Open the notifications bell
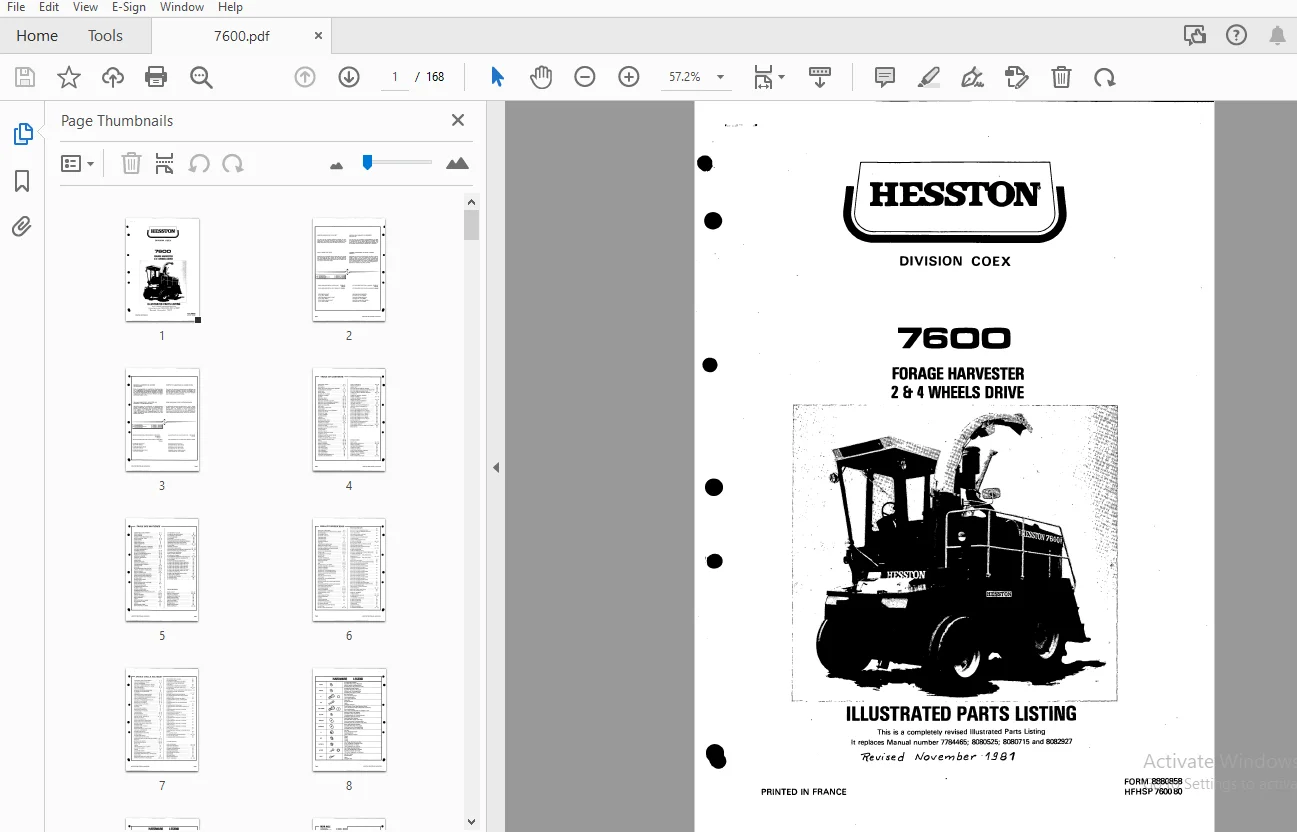Image resolution: width=1297 pixels, height=832 pixels. [1277, 36]
